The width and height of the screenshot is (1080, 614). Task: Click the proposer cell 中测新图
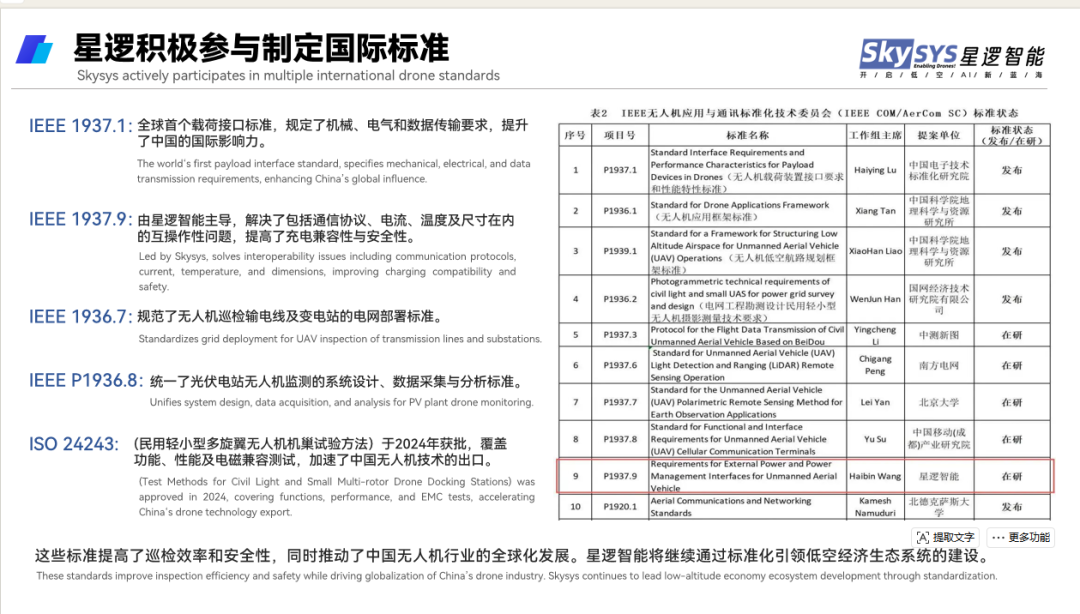(x=938, y=335)
